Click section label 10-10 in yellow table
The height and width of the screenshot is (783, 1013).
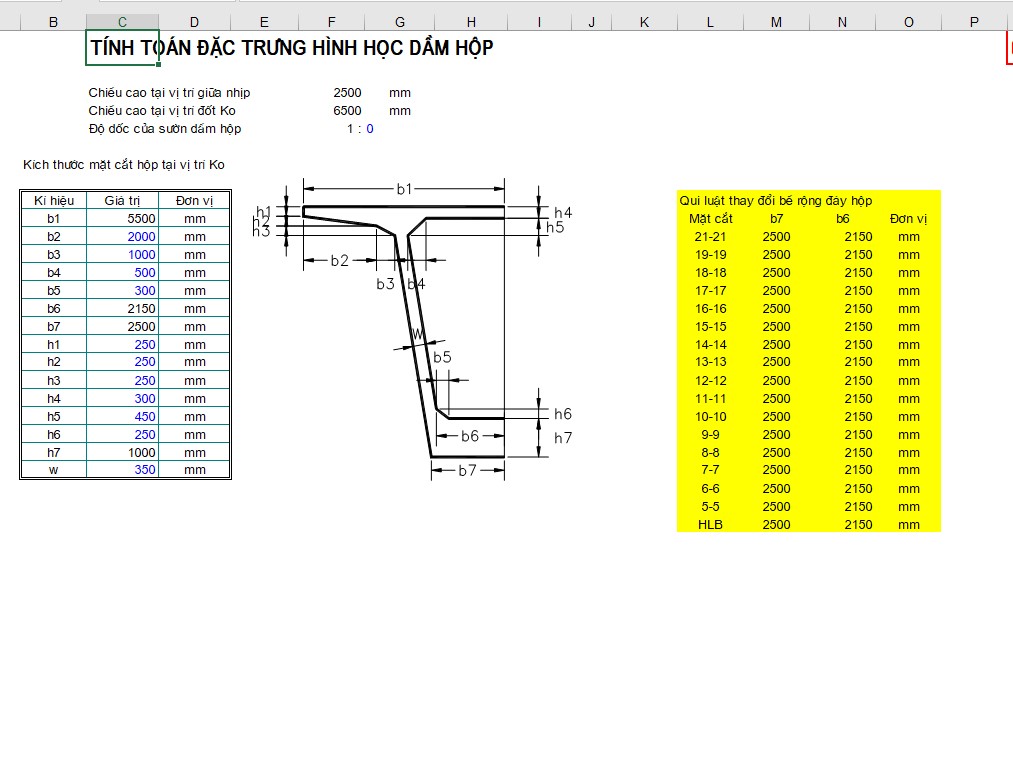[x=710, y=416]
